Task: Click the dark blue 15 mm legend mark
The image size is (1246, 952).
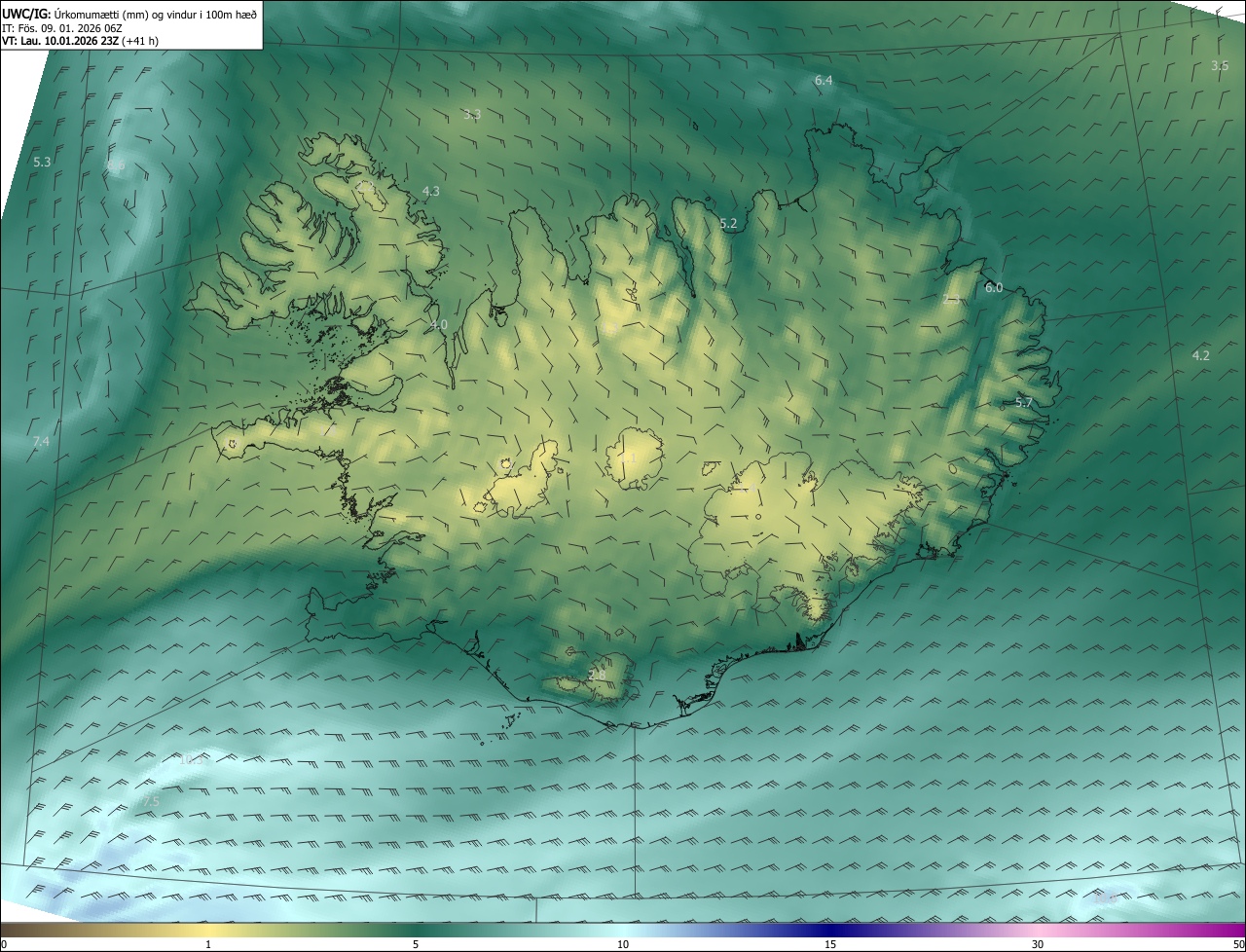Action: point(830,944)
